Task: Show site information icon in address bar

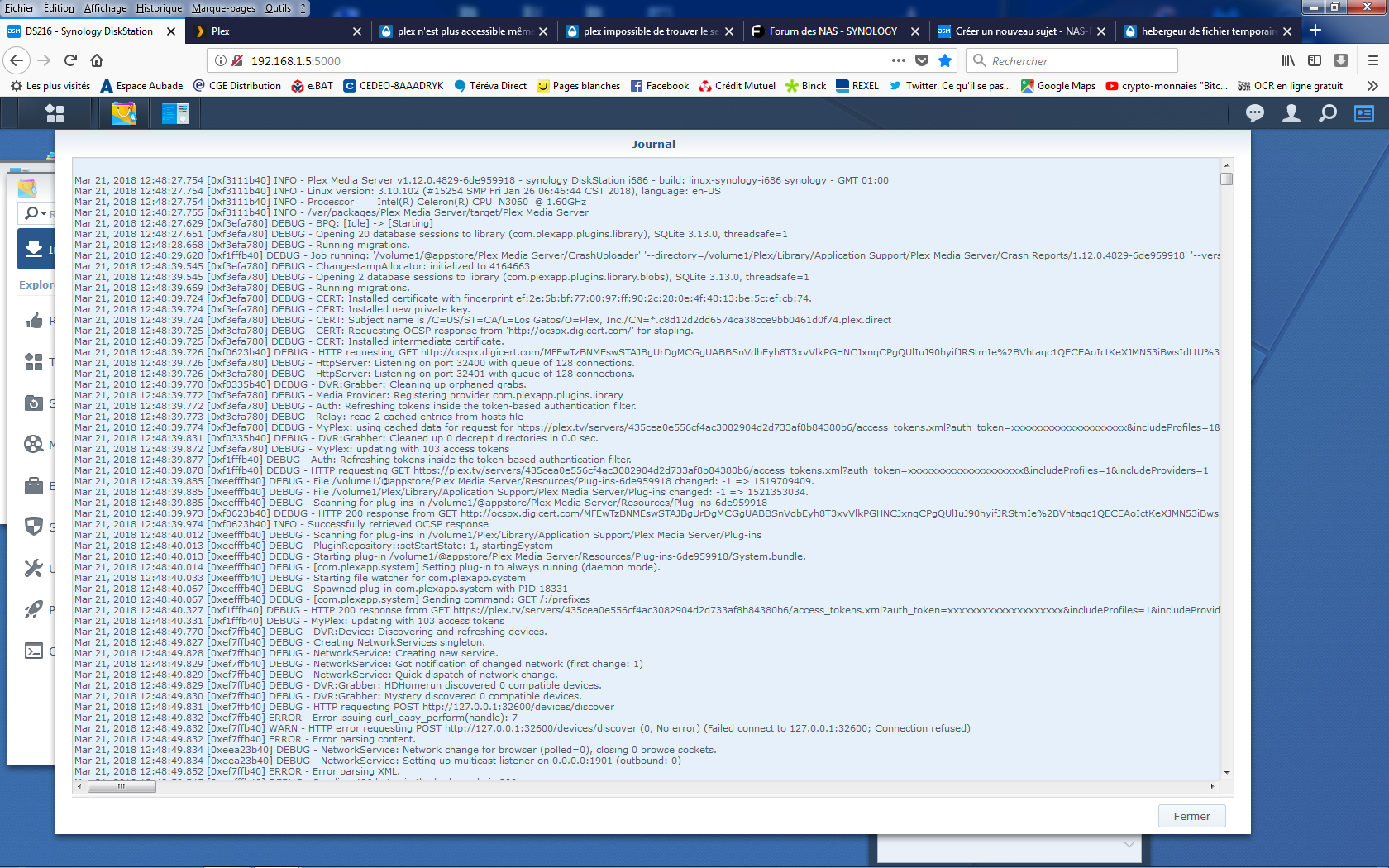Action: [221, 60]
